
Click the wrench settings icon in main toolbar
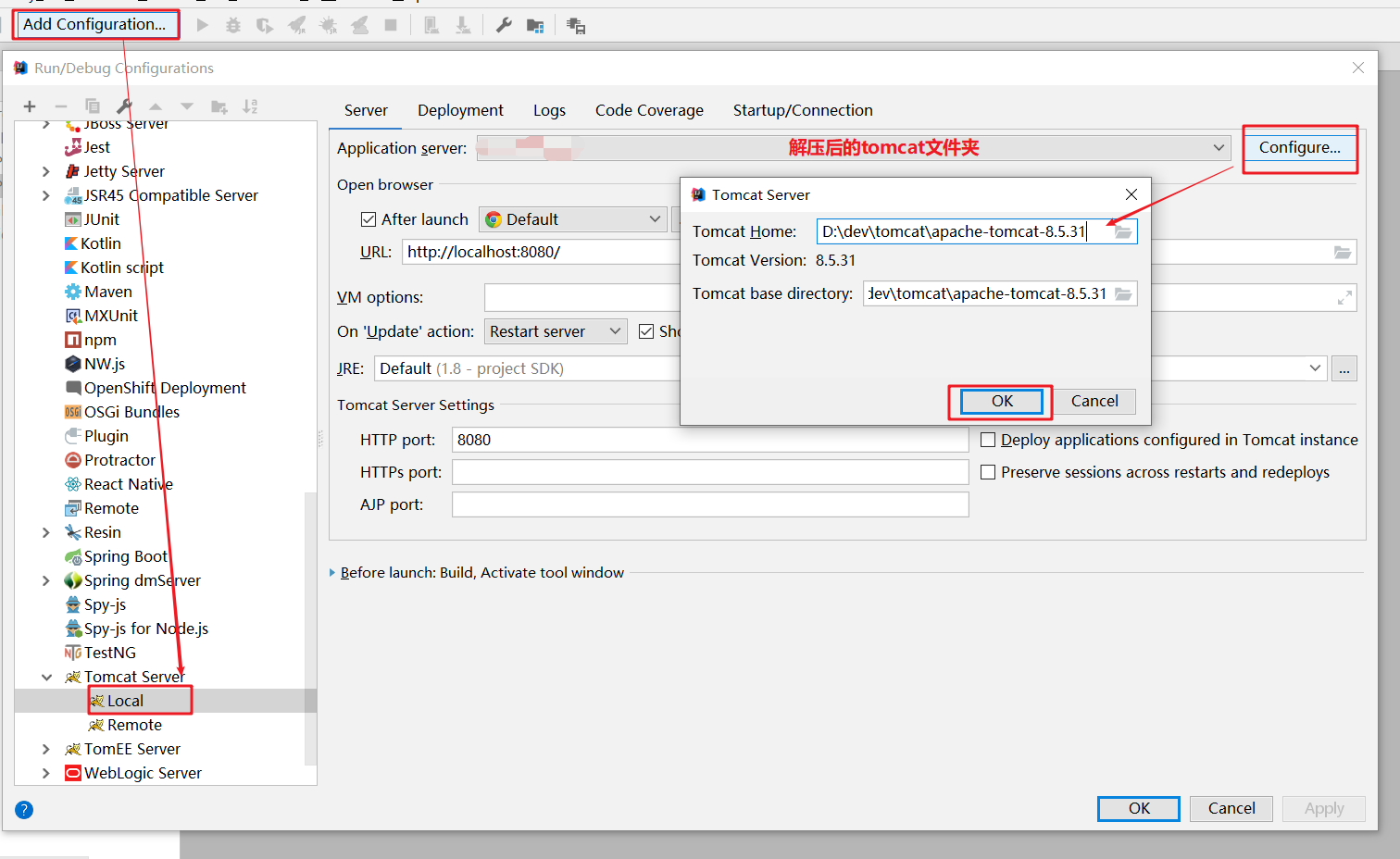pyautogui.click(x=504, y=25)
